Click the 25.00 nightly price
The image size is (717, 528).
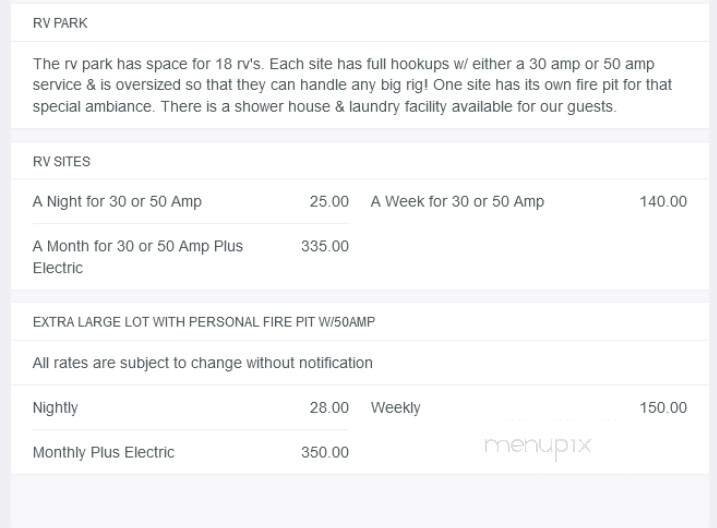[x=329, y=201]
